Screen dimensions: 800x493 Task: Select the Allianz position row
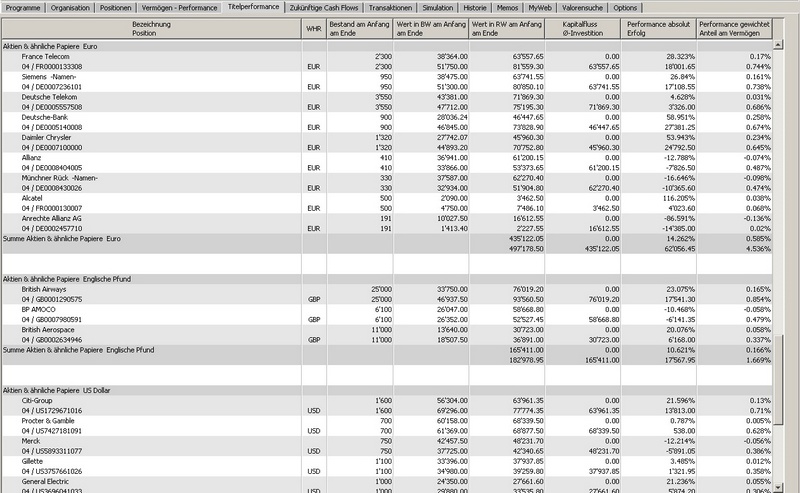[387, 163]
